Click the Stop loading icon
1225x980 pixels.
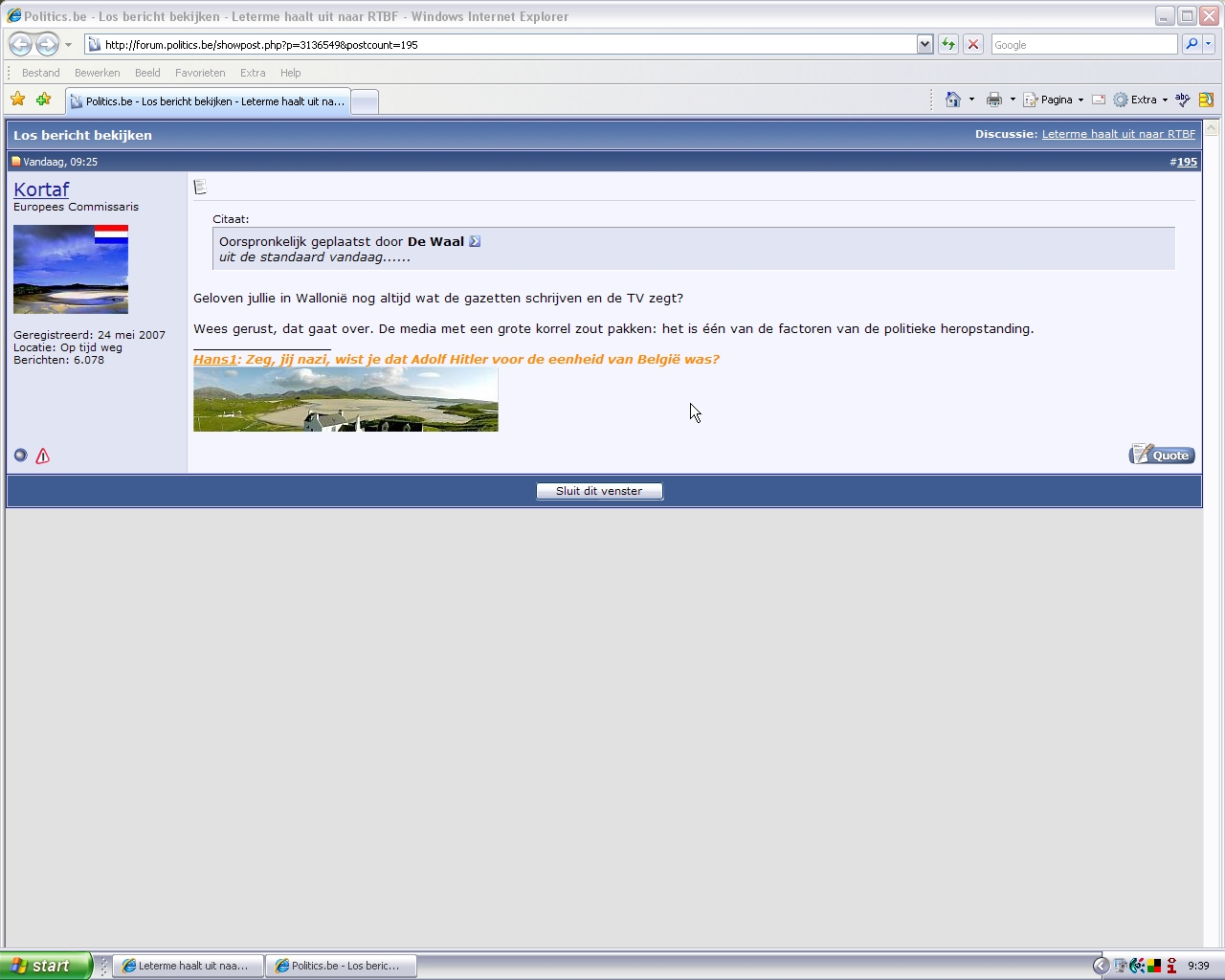coord(972,44)
